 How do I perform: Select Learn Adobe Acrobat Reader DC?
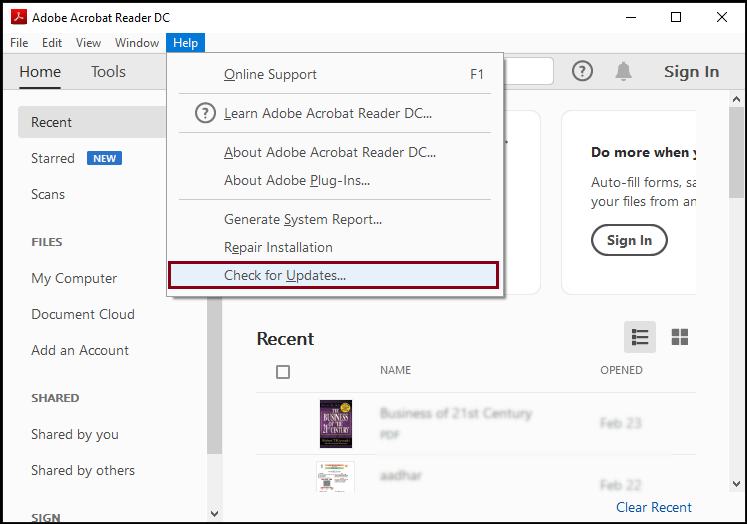[x=335, y=113]
